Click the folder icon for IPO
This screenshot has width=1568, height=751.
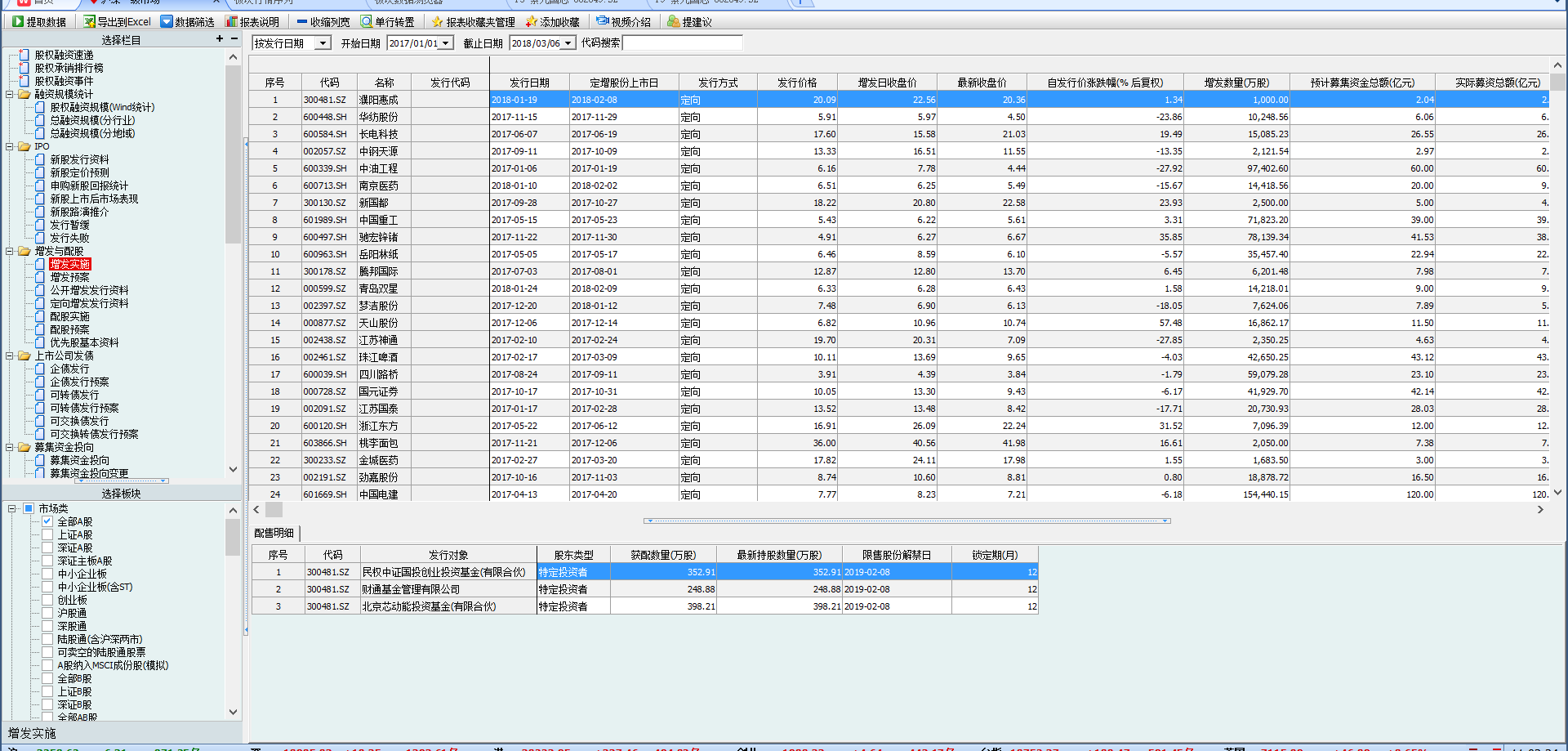tap(24, 146)
